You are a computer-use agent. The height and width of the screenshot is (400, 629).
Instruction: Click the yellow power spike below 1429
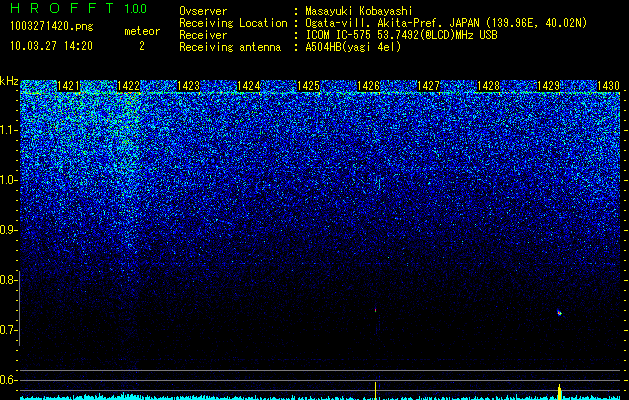pyautogui.click(x=559, y=392)
